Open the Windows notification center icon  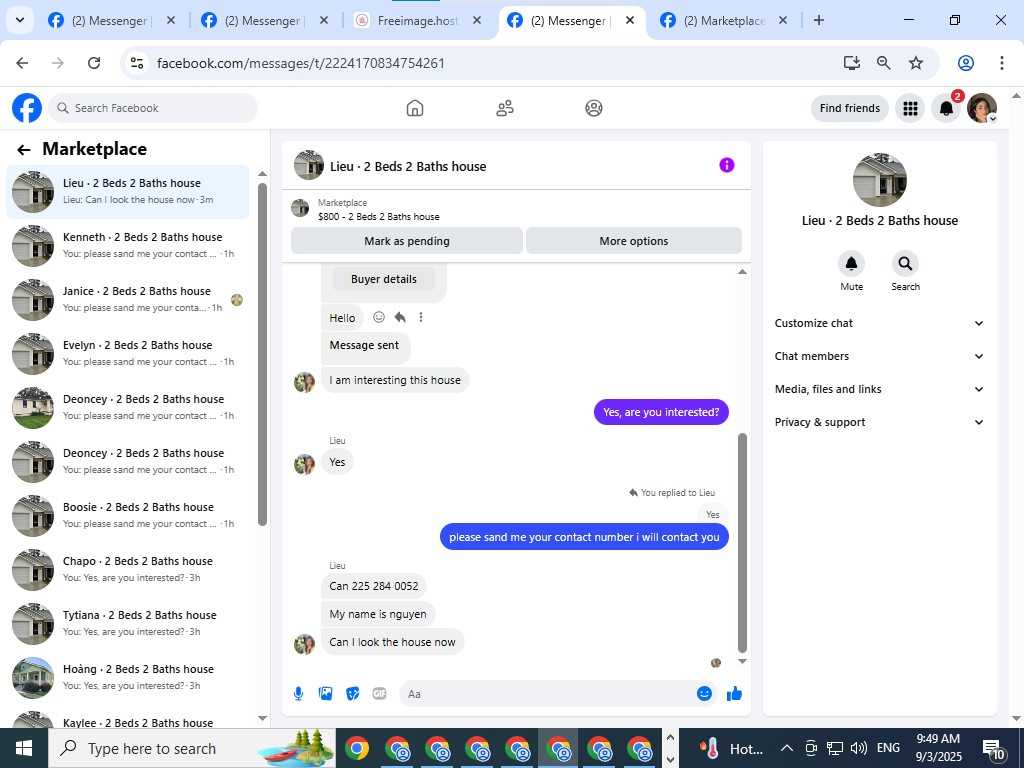point(994,749)
